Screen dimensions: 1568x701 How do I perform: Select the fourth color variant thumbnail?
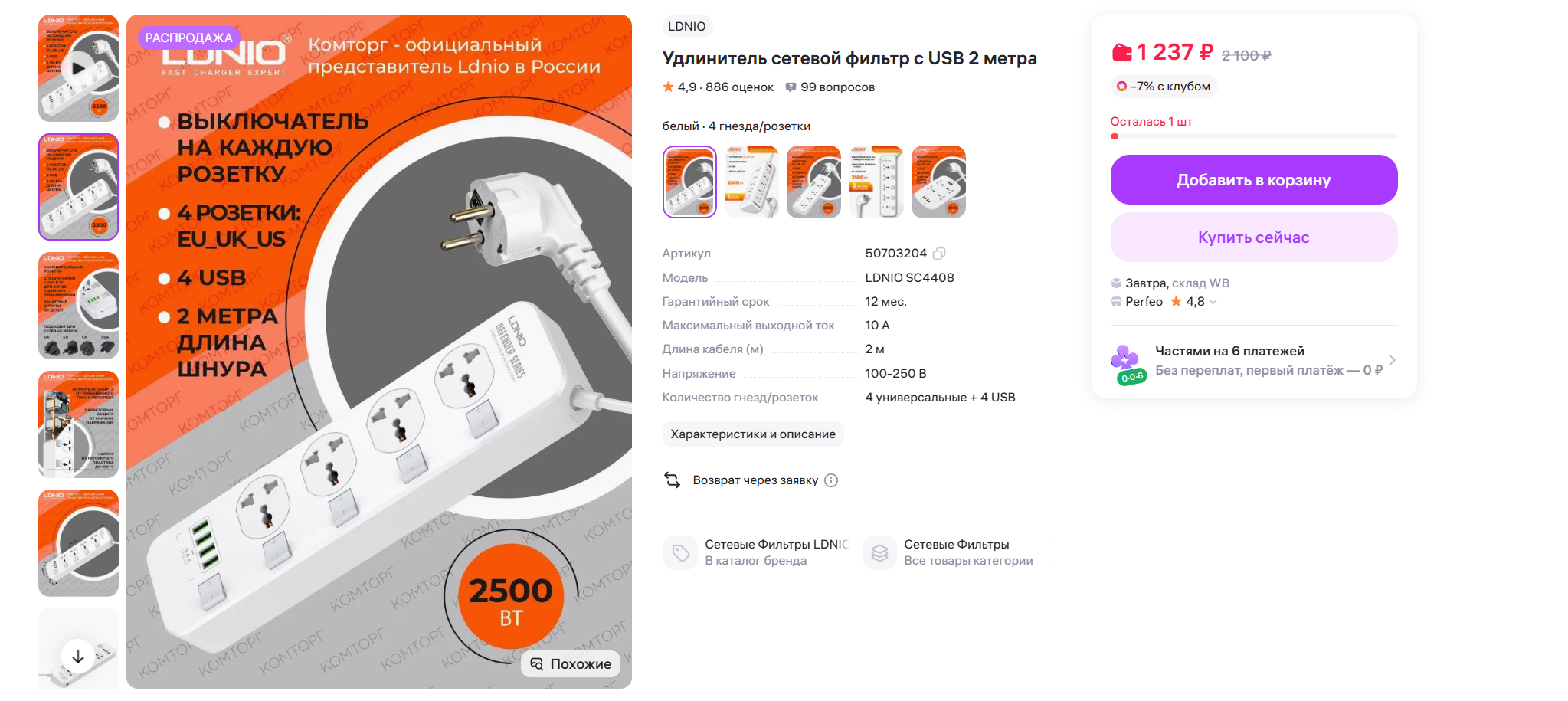tap(876, 182)
